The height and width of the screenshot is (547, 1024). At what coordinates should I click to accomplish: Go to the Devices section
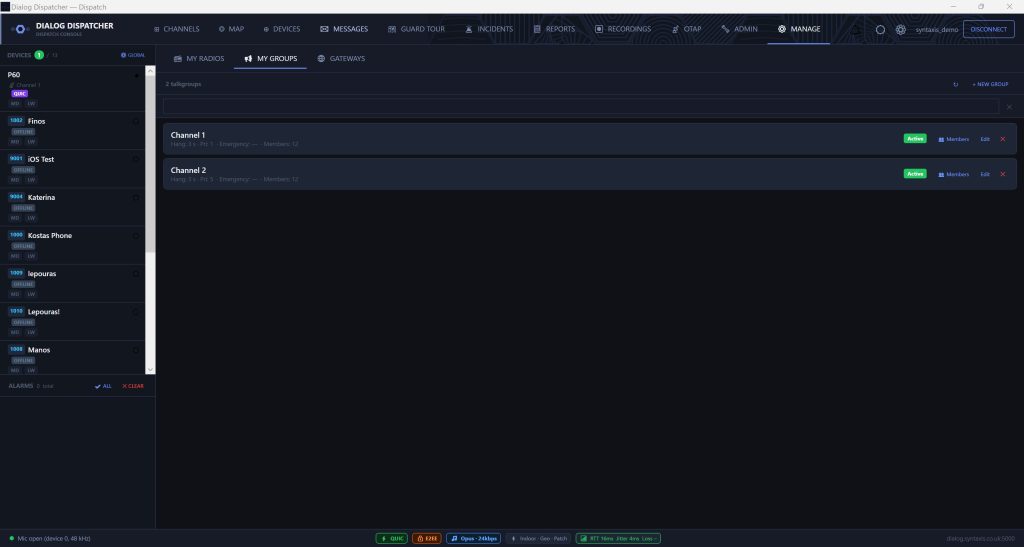pyautogui.click(x=281, y=29)
